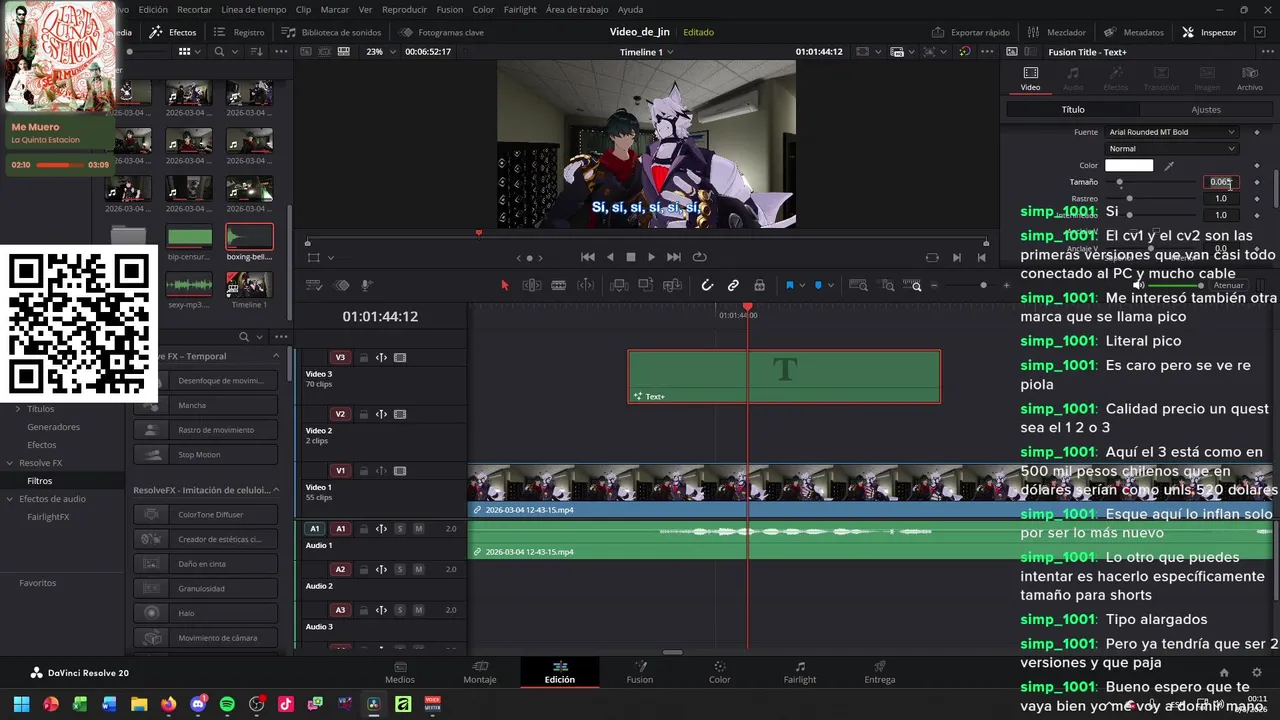
Task: Open the Reproducir menu
Action: click(x=404, y=9)
